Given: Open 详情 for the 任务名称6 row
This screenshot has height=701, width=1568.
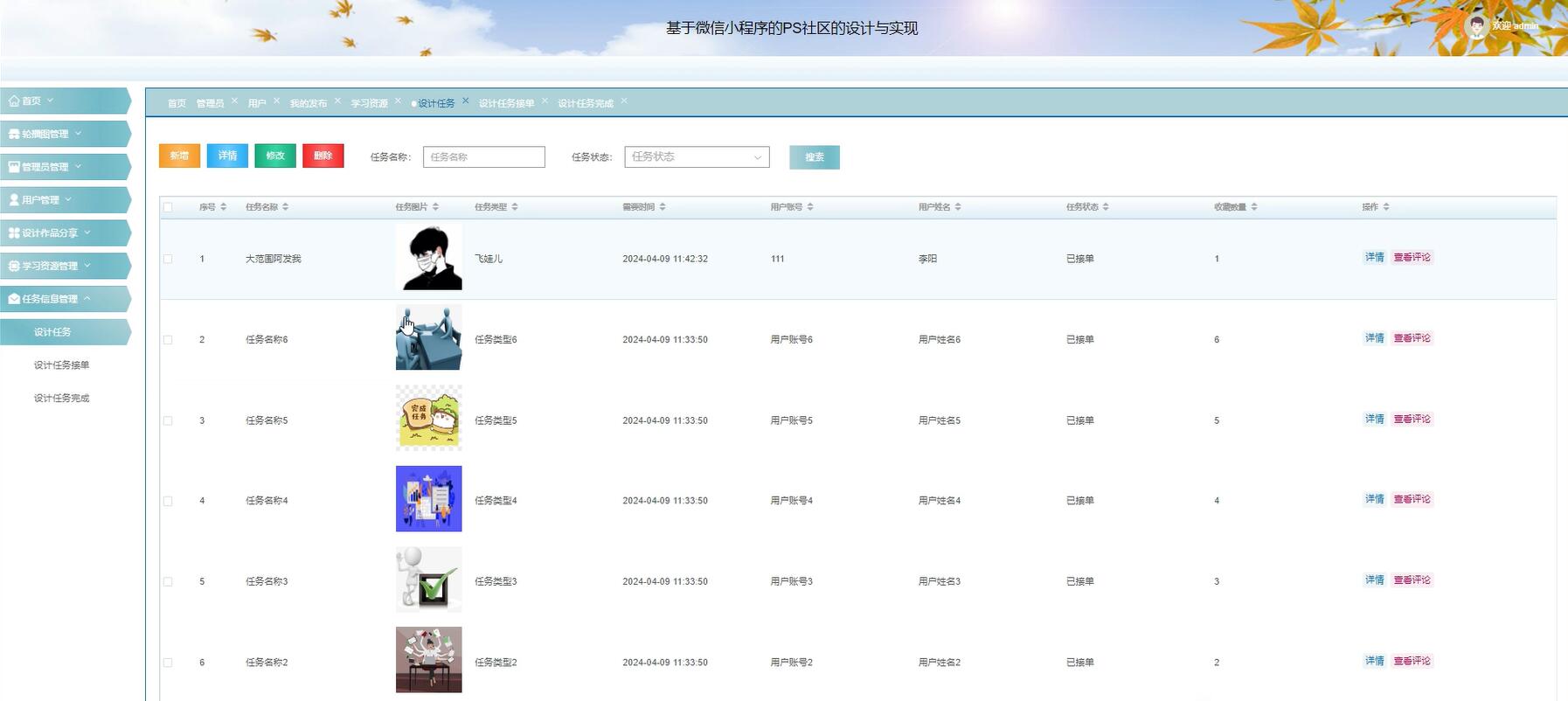Looking at the screenshot, I should tap(1375, 338).
